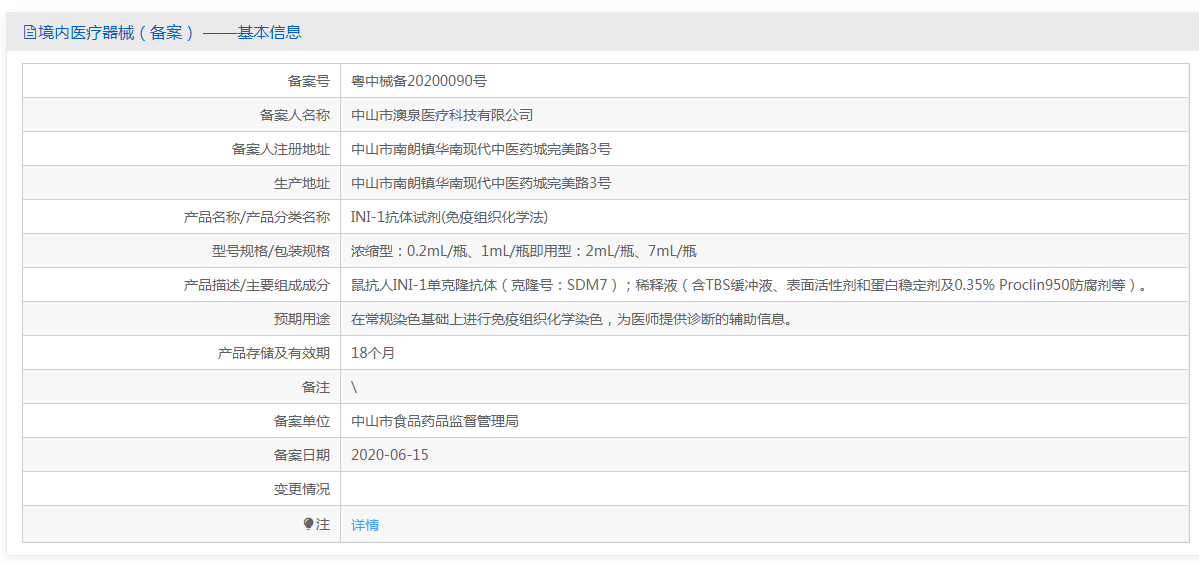This screenshot has height=565, width=1199.
Task: Click the 产品存储及有效期 label
Action: pos(275,352)
